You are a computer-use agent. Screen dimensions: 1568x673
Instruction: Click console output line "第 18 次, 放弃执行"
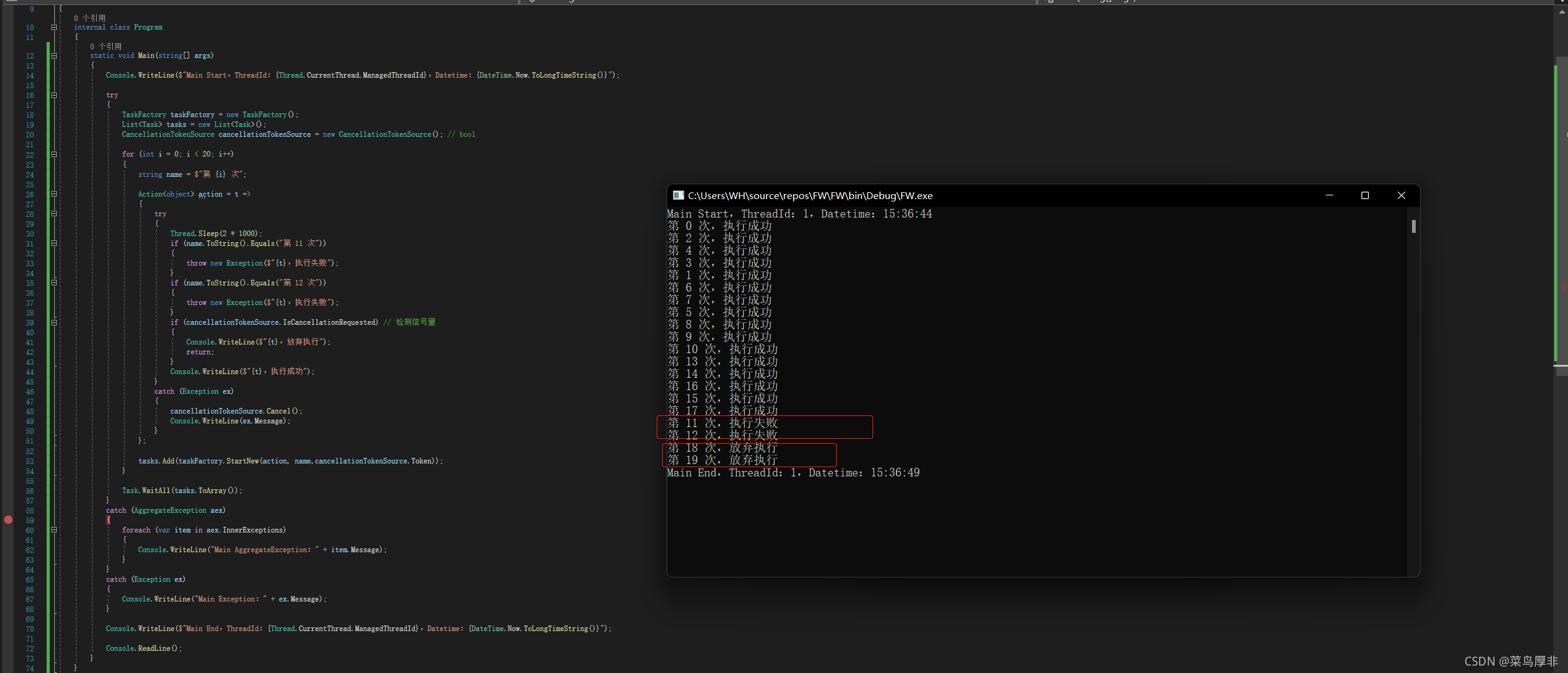(723, 448)
